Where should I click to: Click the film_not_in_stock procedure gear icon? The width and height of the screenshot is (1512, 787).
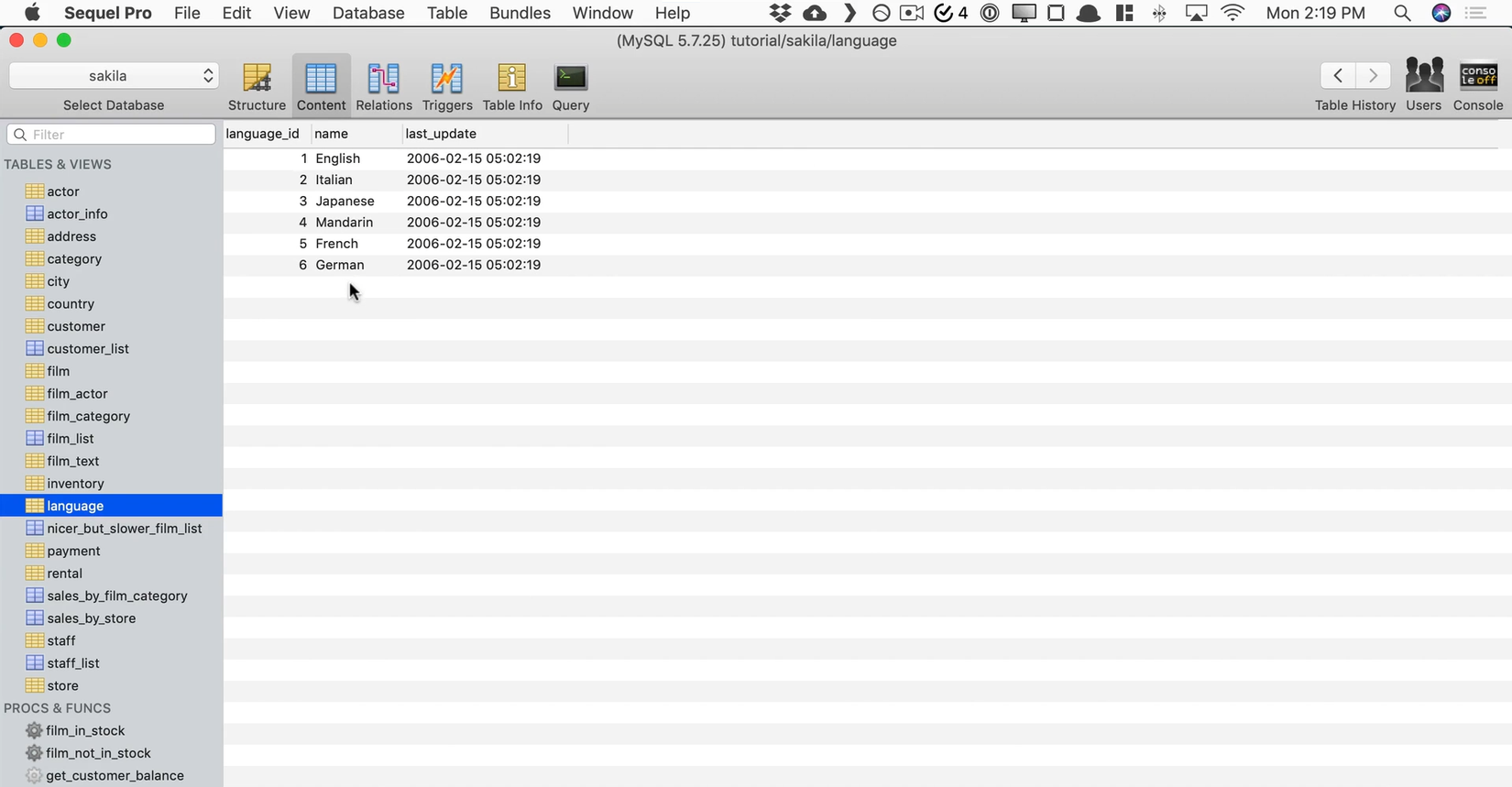pos(34,753)
